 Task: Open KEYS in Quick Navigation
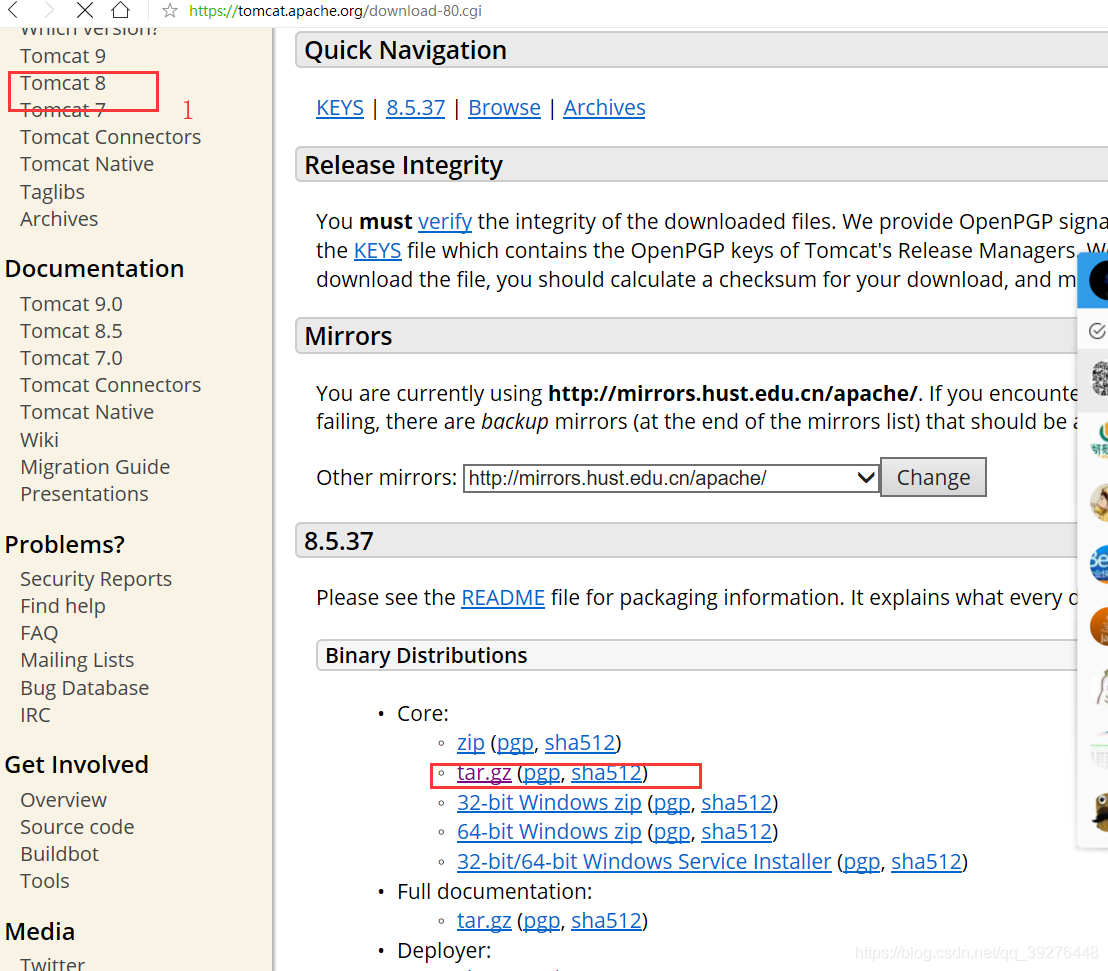[340, 107]
